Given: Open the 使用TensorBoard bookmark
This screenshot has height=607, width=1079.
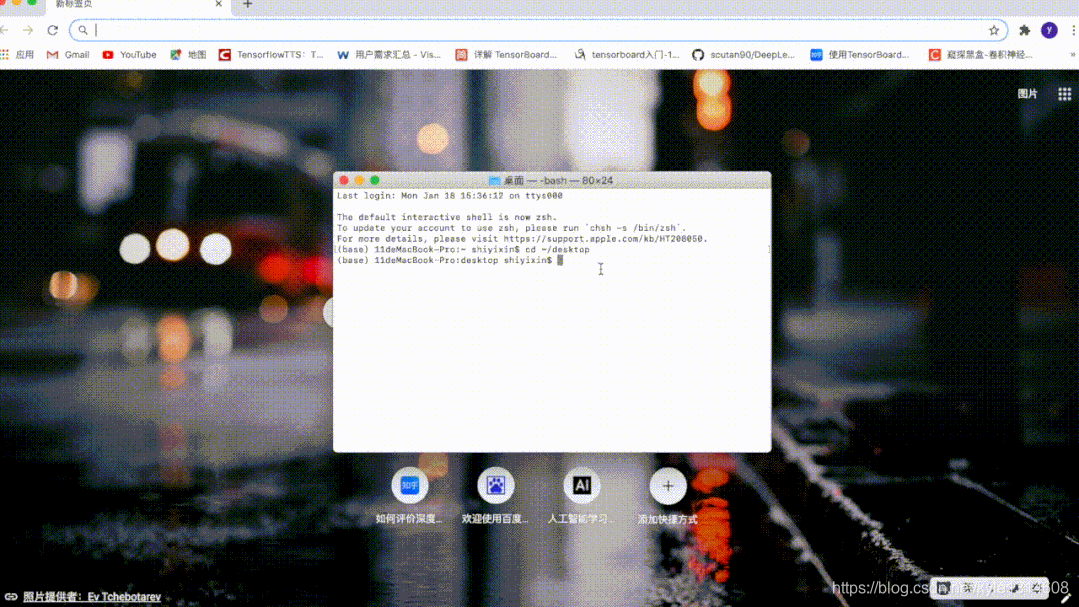Looking at the screenshot, I should point(859,55).
